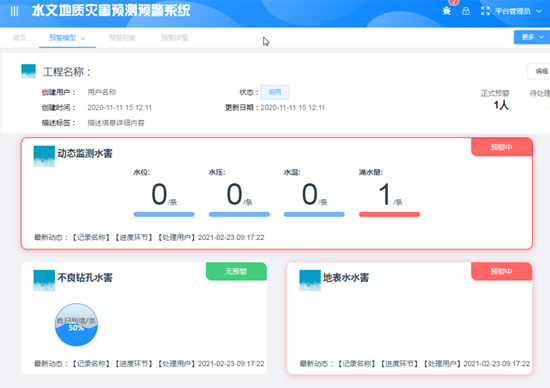Click the green 无预警 badge
This screenshot has height=388, width=550.
pos(236,271)
